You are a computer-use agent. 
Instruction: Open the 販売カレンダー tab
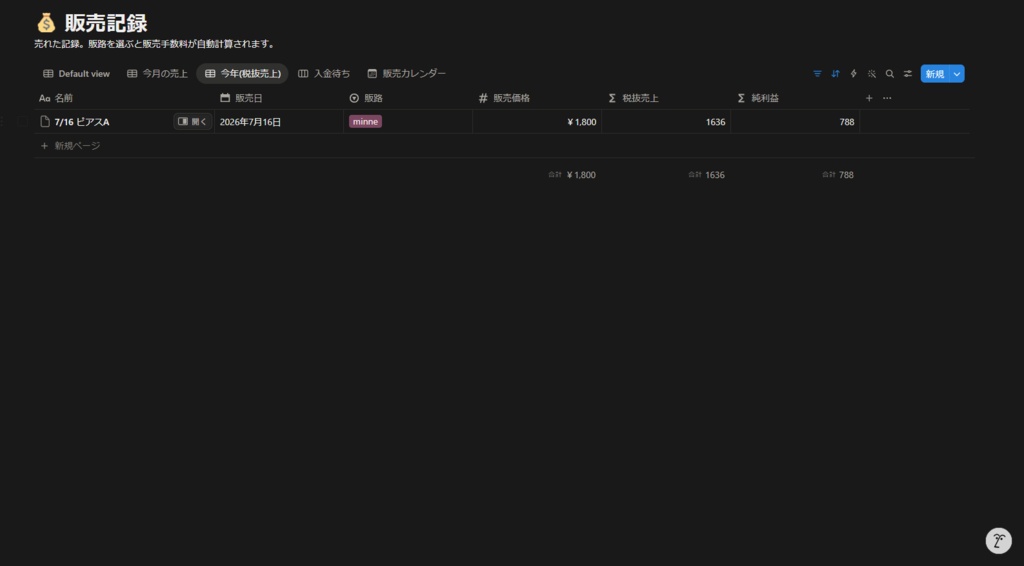406,74
